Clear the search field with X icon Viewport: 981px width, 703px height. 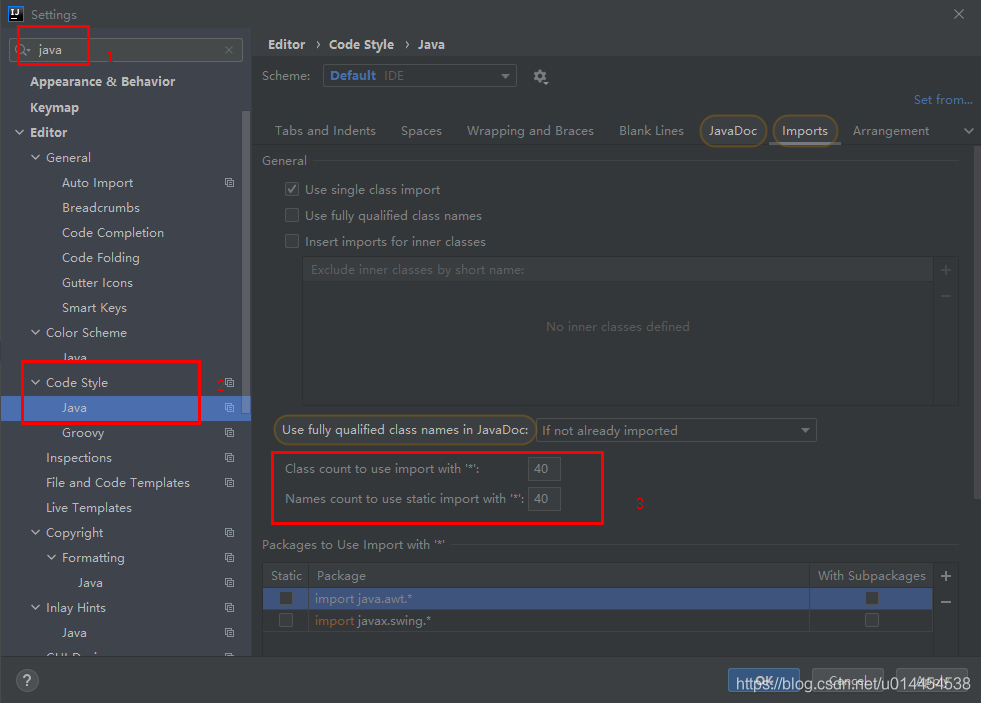229,50
